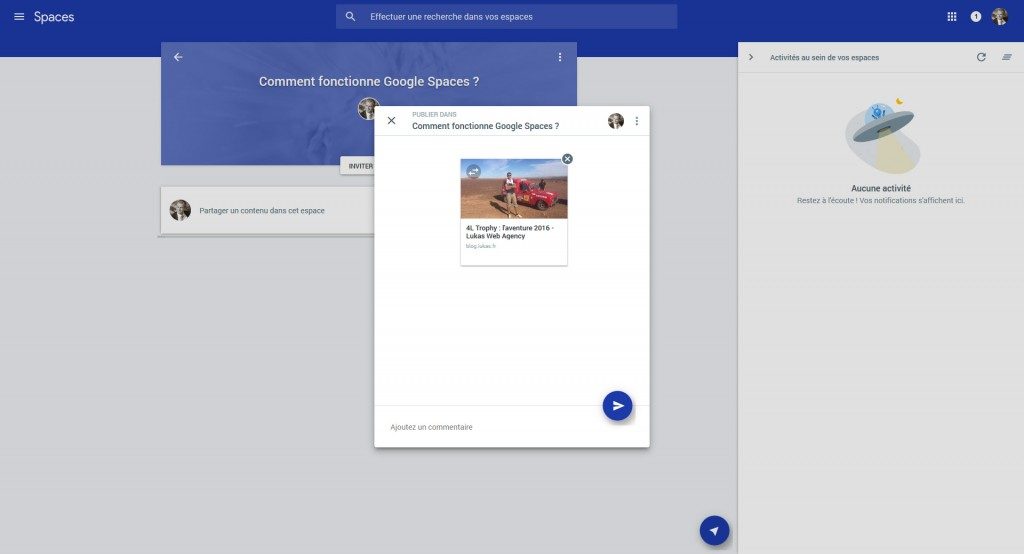Screen dimensions: 1024x554
Task: Click 'Partager un contenu dans cet espace'
Action: point(262,210)
